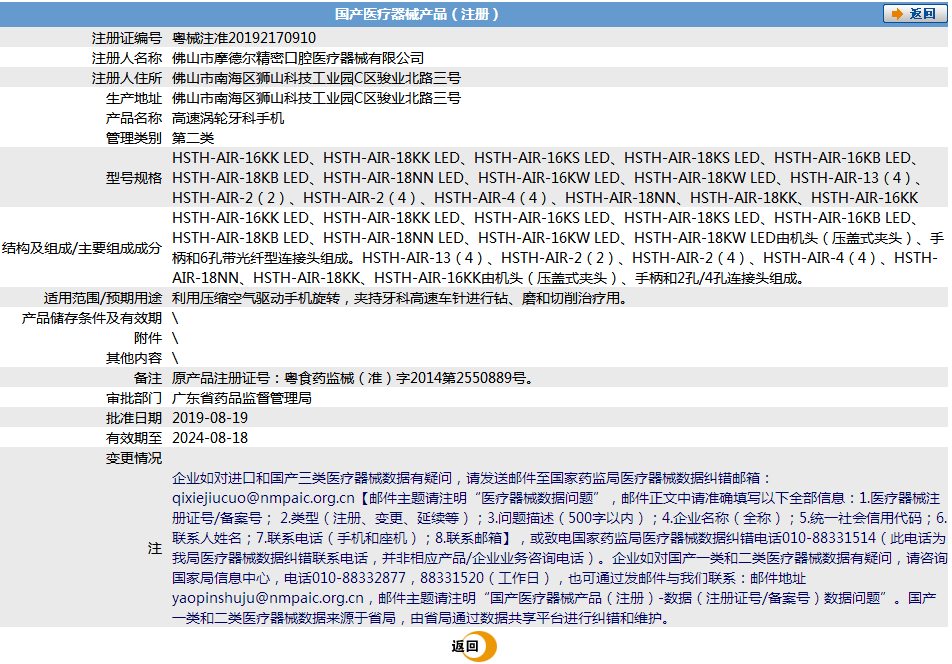Click the approval date 2019-08-19

(210, 418)
